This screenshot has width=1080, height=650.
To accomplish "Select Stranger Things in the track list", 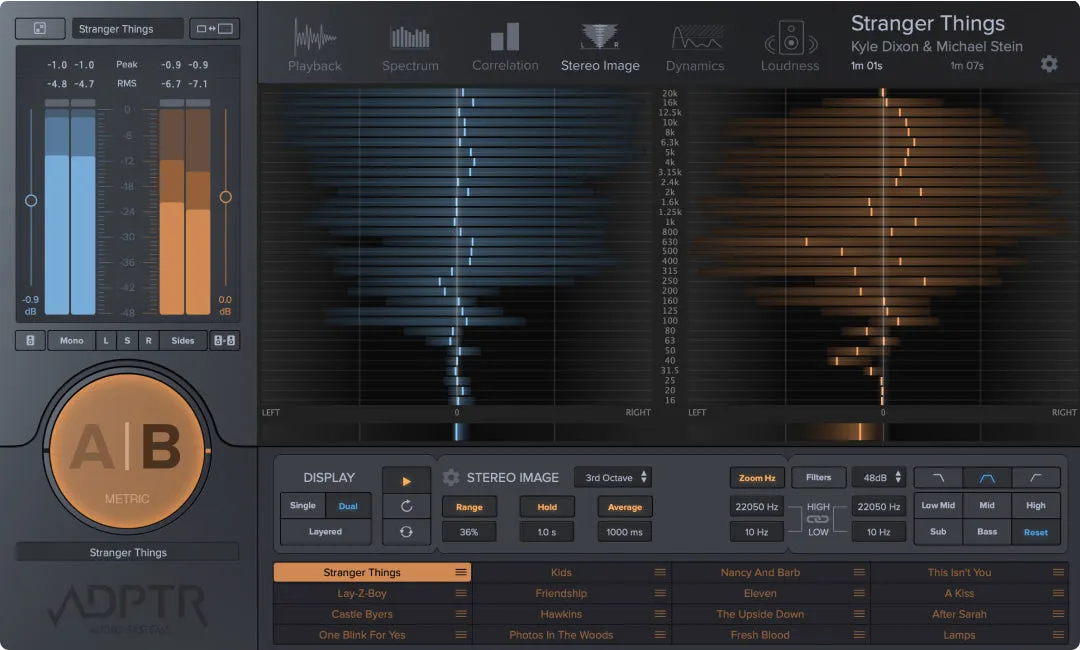I will click(372, 572).
